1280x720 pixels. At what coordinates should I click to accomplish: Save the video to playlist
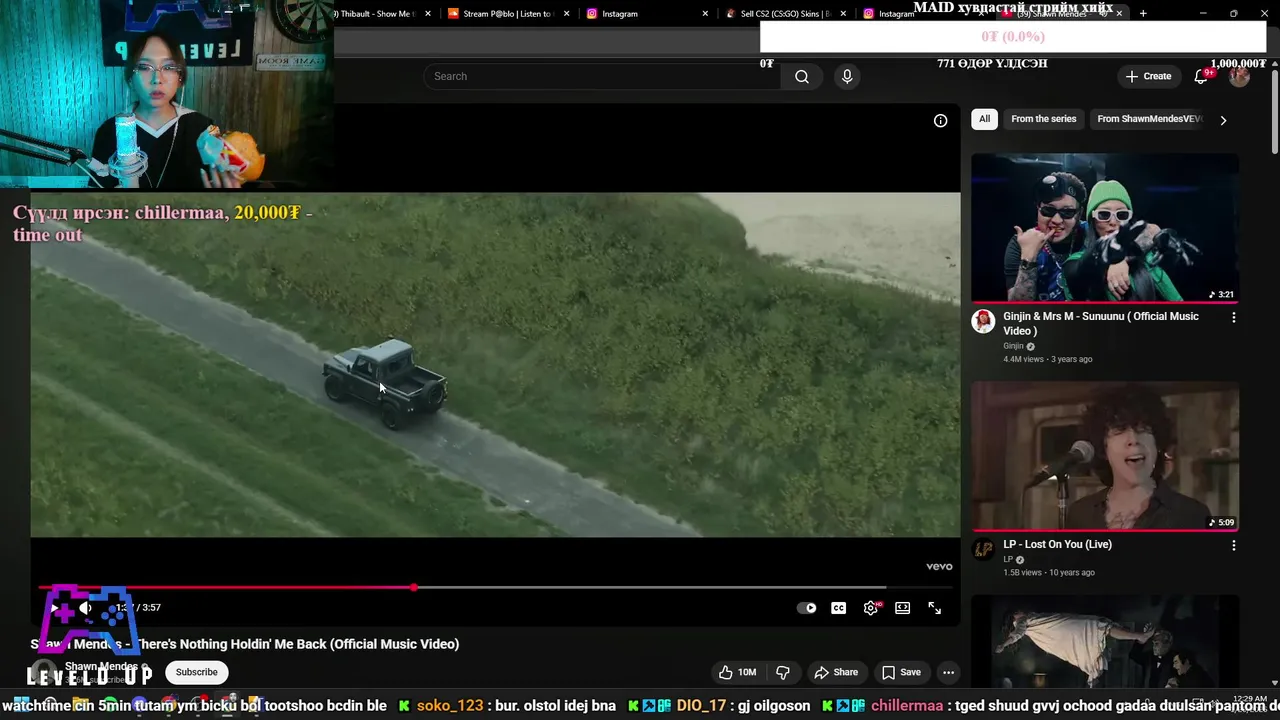click(901, 672)
